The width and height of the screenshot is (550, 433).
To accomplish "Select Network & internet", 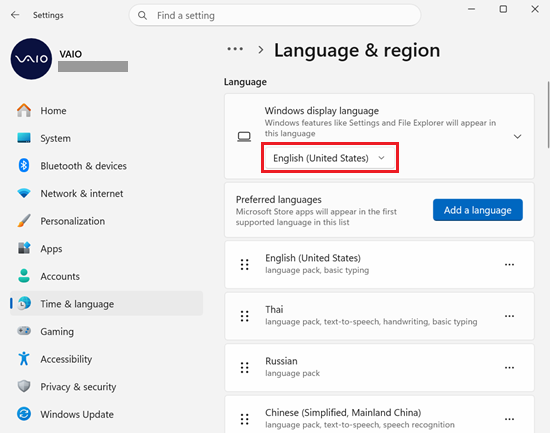I will (82, 193).
